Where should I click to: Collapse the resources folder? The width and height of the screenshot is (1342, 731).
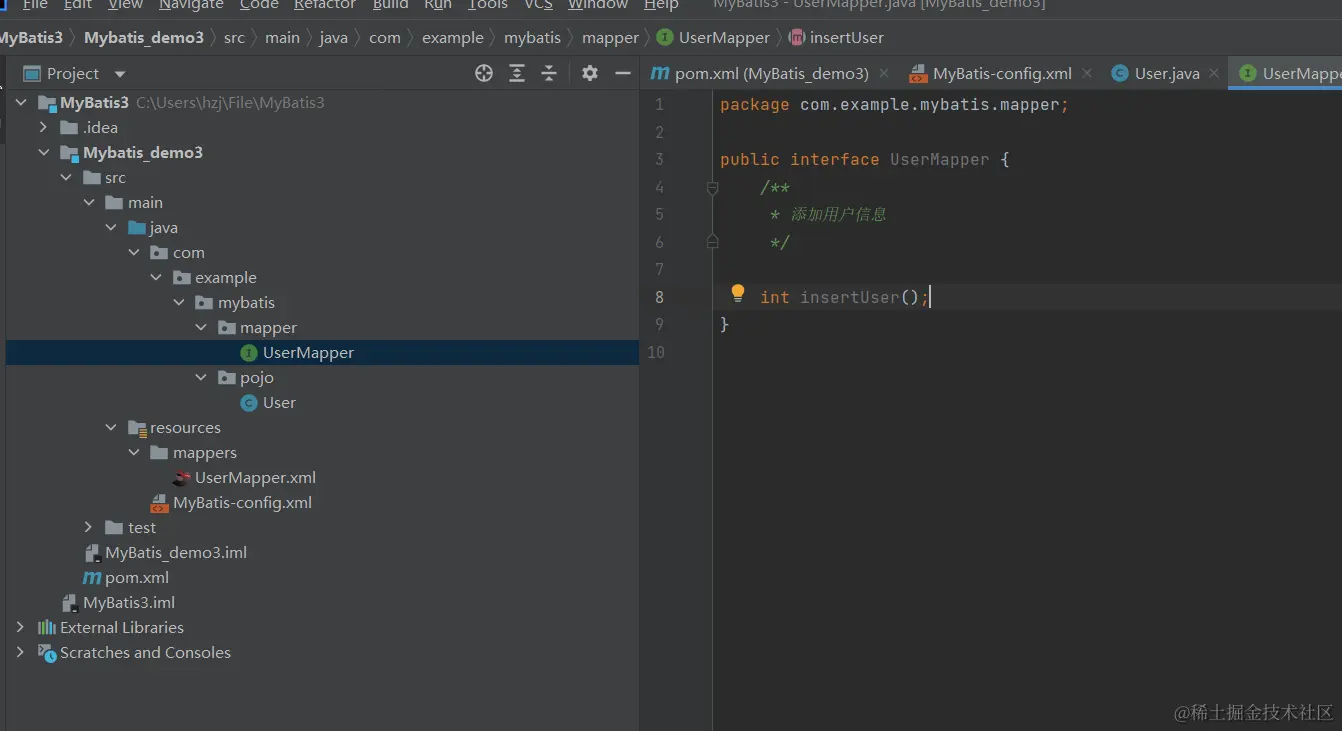pos(111,427)
